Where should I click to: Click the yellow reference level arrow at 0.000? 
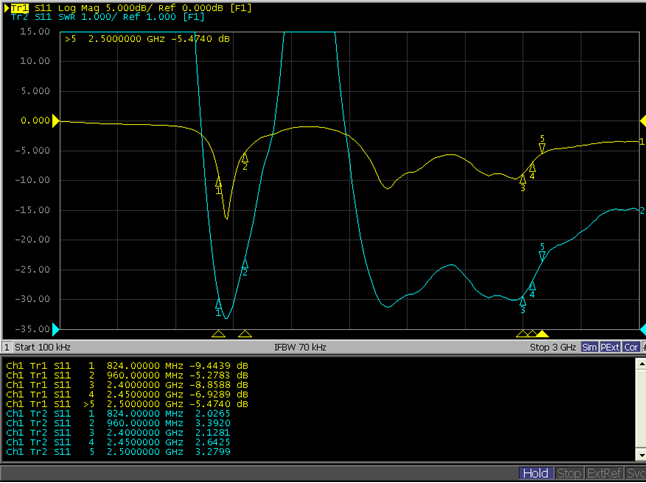click(x=56, y=121)
